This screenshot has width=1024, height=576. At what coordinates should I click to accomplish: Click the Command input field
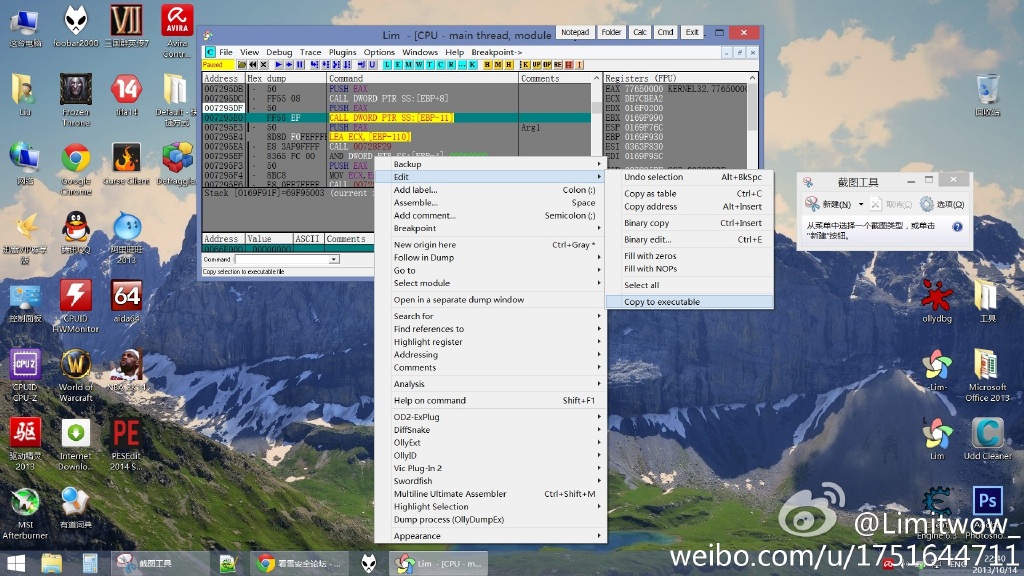(x=282, y=259)
